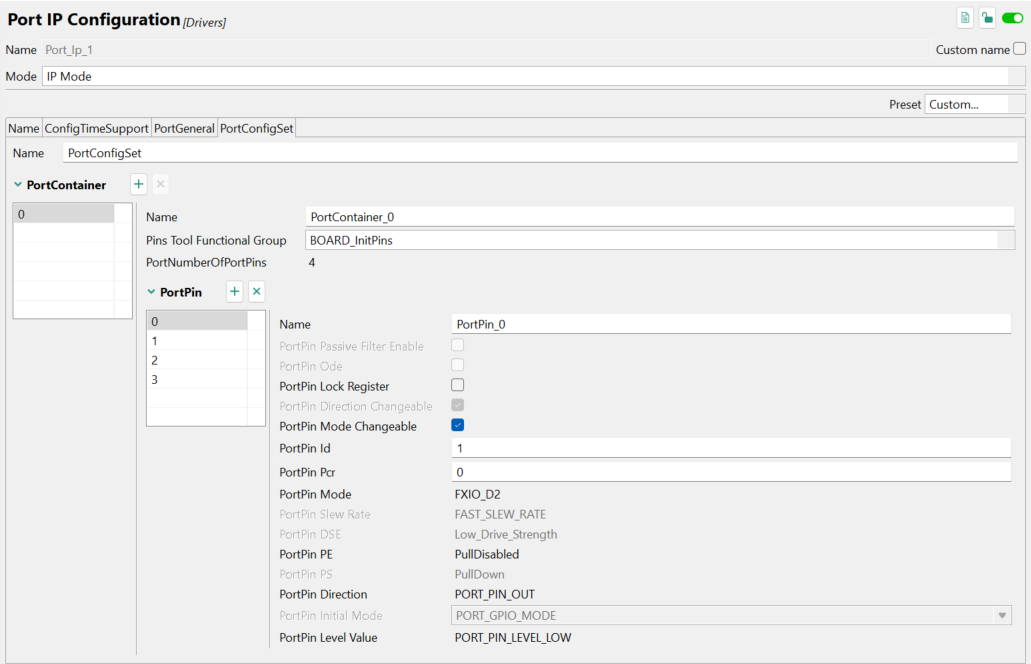Image resolution: width=1031 pixels, height=664 pixels.
Task: Add a new PortContainer with plus icon
Action: pos(138,184)
